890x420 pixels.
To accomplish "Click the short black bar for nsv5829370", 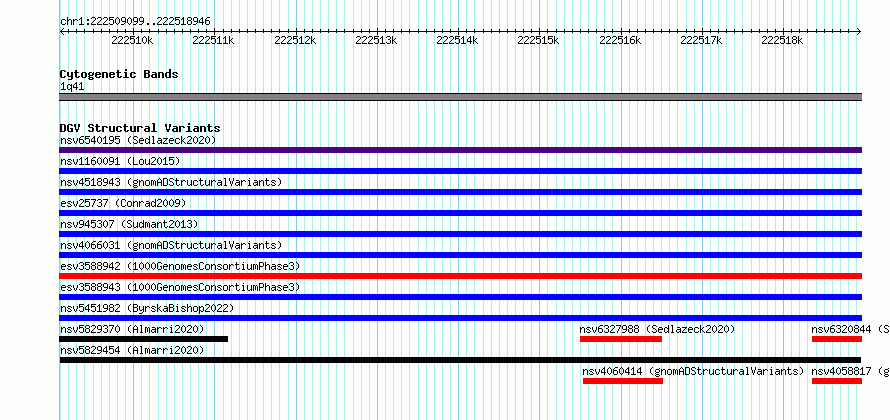I will coord(144,339).
